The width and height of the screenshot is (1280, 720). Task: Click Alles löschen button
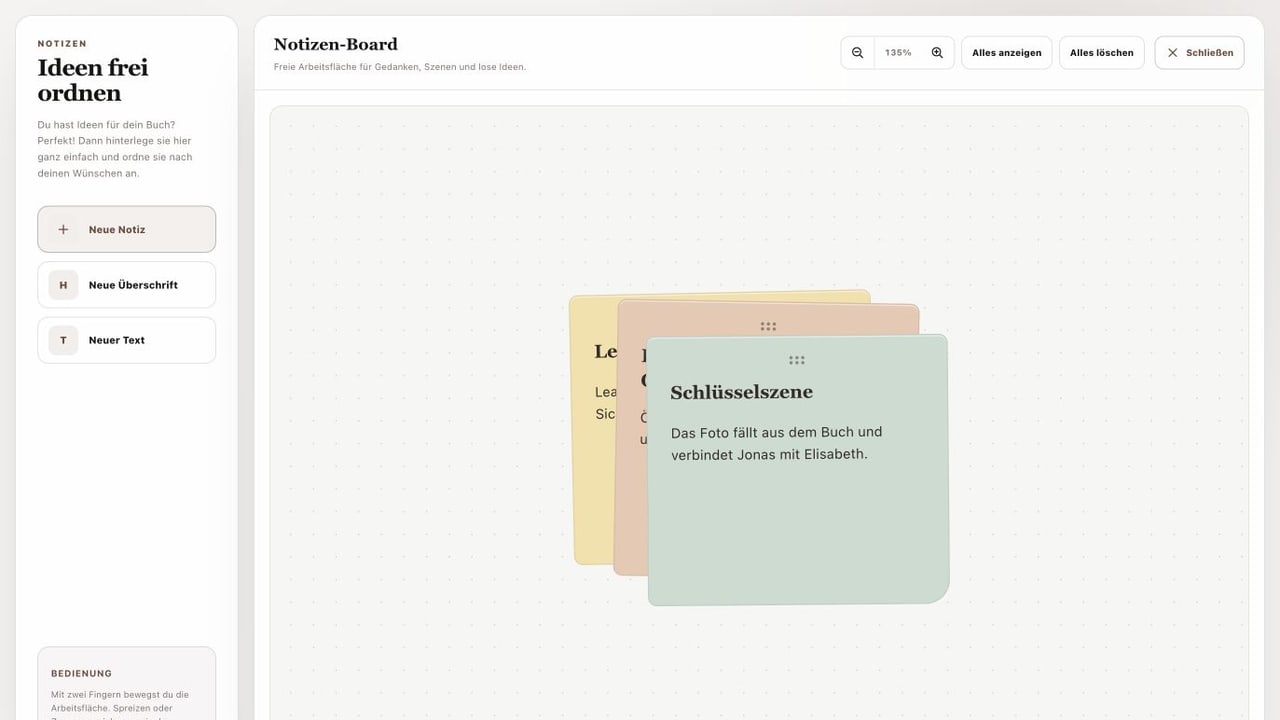coord(1101,53)
